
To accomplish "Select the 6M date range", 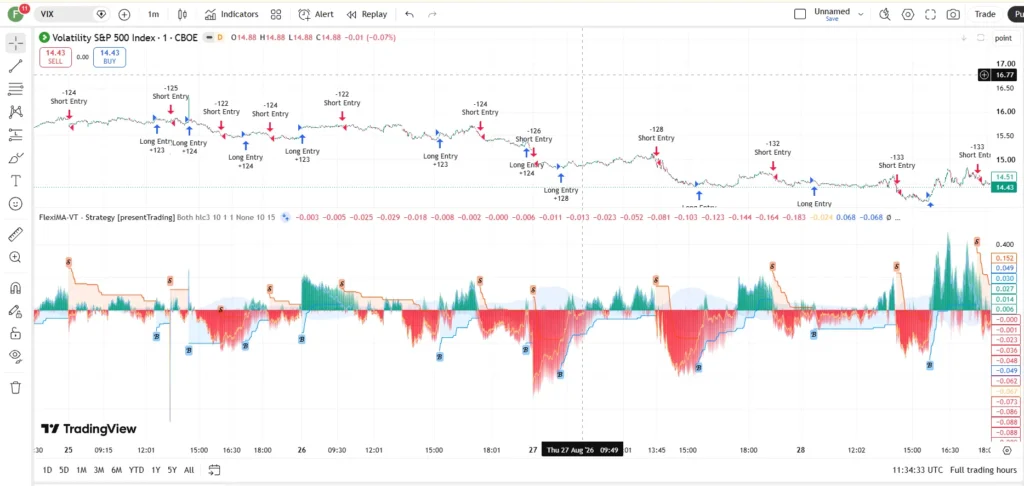I will pos(116,470).
